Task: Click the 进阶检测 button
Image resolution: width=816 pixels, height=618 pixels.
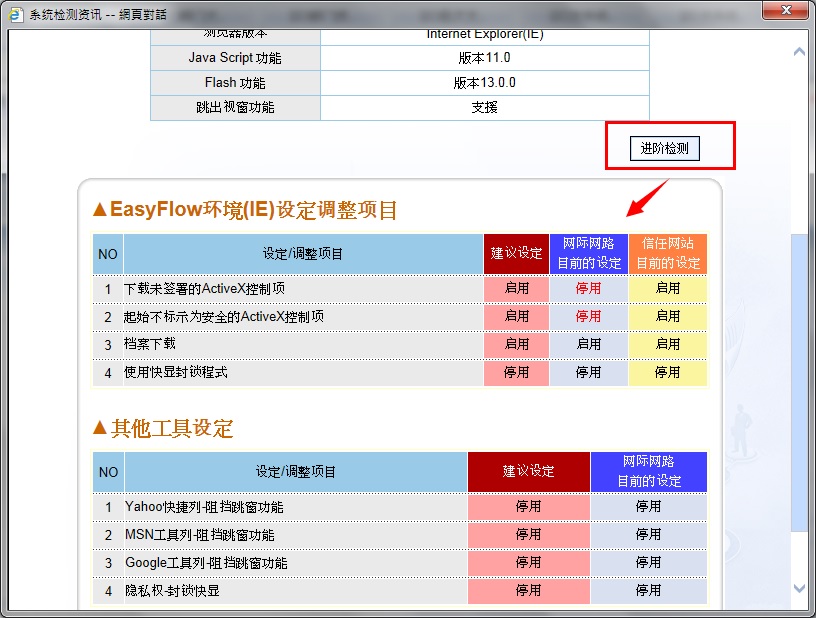Action: click(664, 148)
